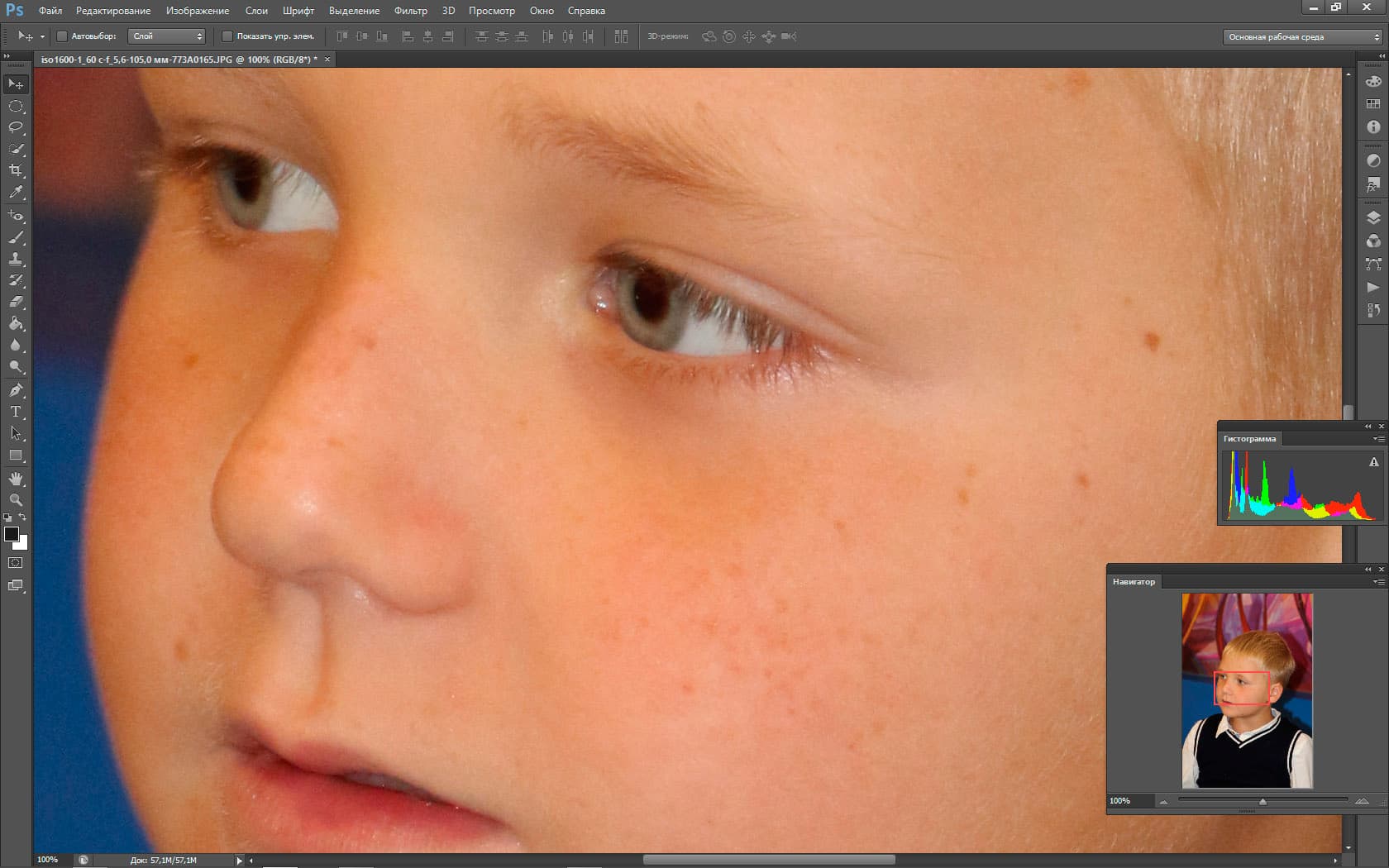Image resolution: width=1389 pixels, height=868 pixels.
Task: Click the histogram cached data warning icon
Action: point(1374,462)
